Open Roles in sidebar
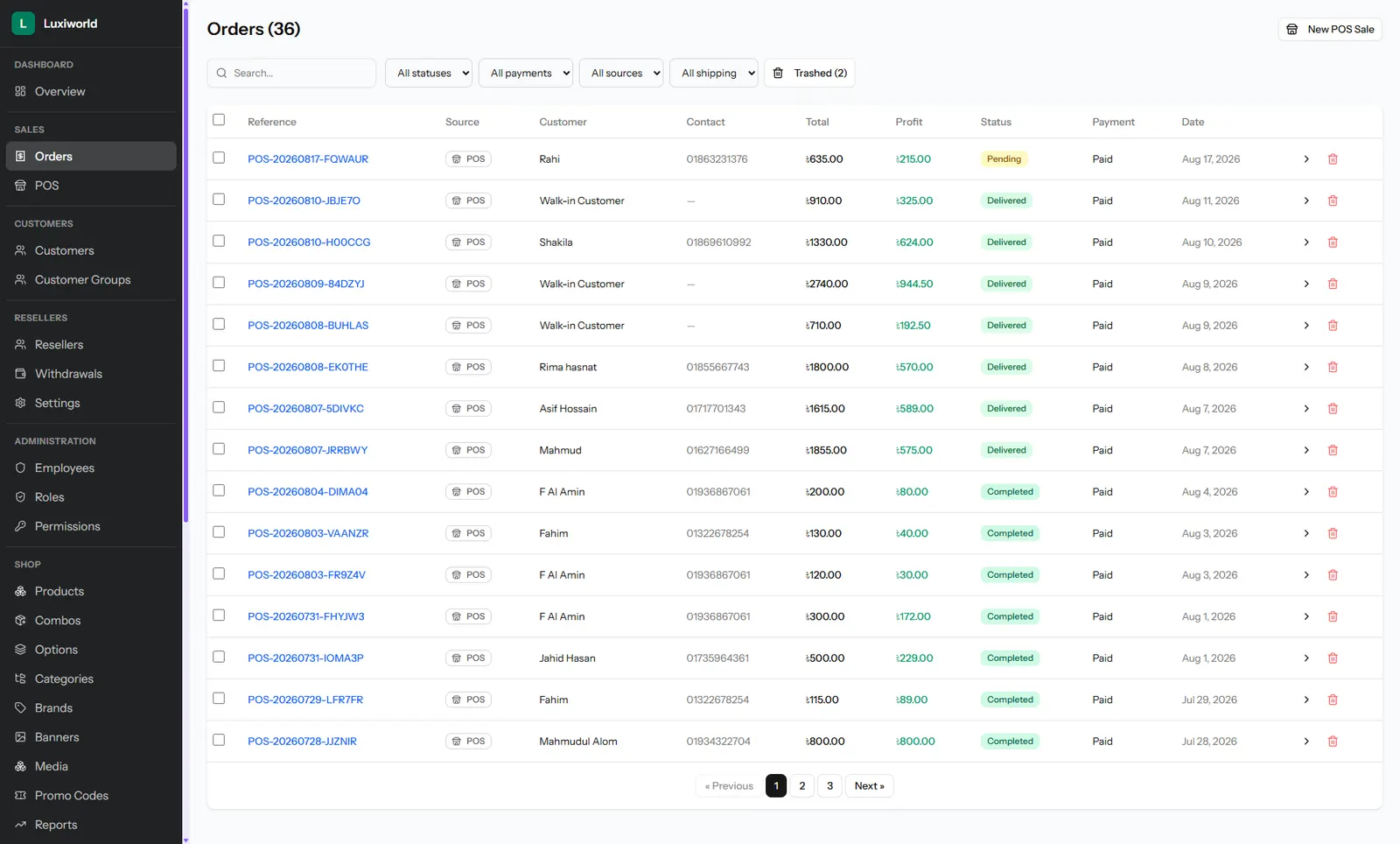This screenshot has width=1400, height=844. [91, 496]
